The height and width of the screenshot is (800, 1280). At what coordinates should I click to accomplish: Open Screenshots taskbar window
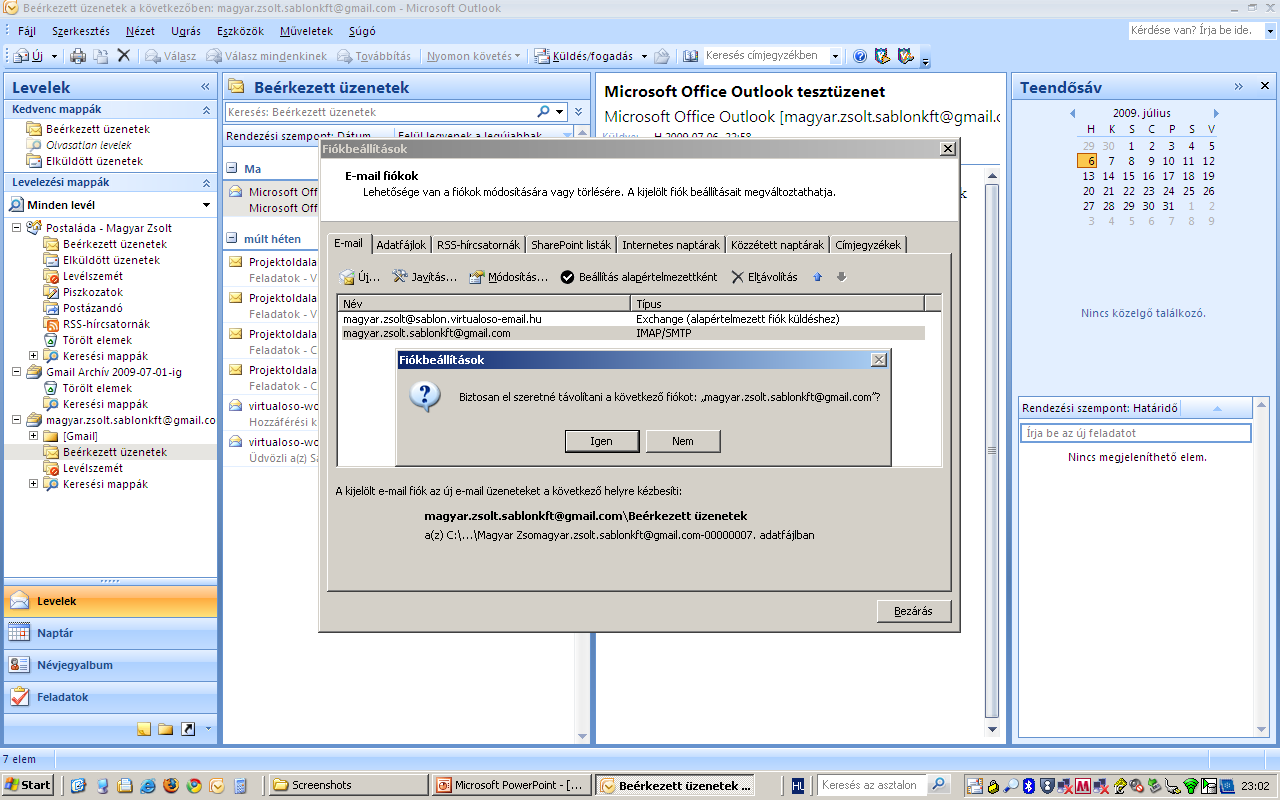(x=348, y=785)
